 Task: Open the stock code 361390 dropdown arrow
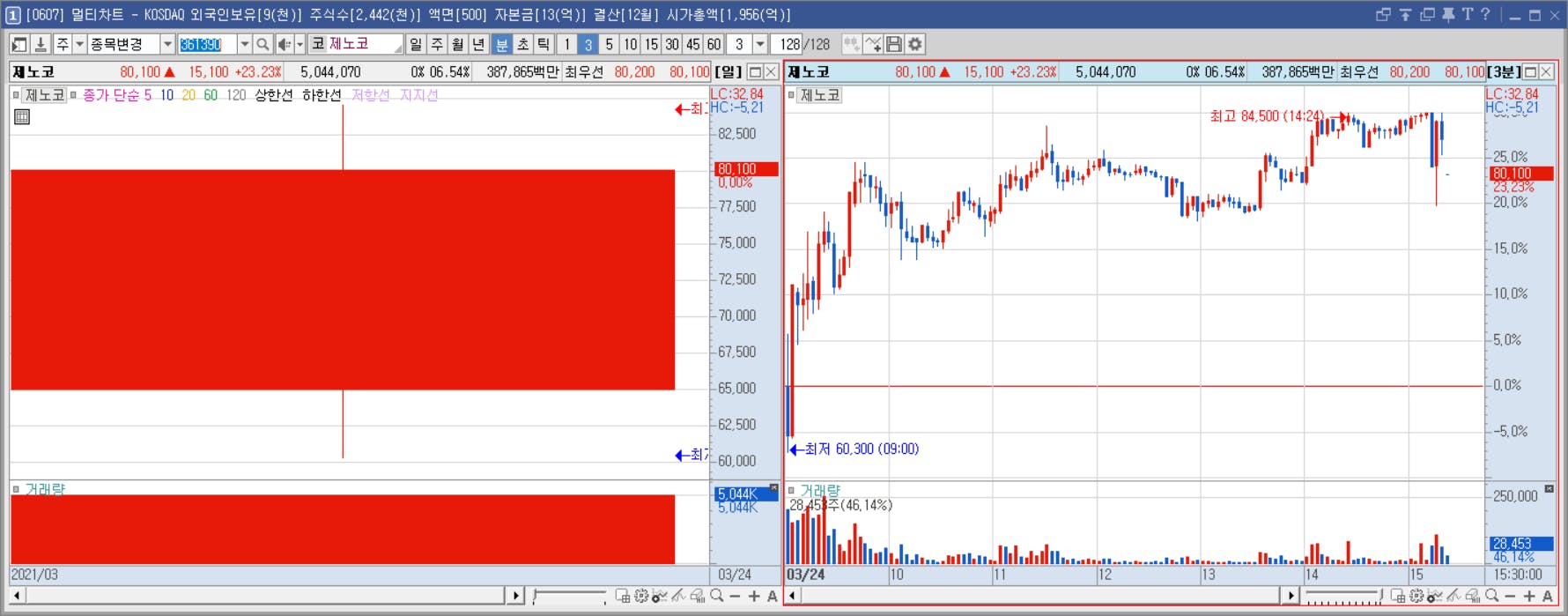[x=244, y=44]
